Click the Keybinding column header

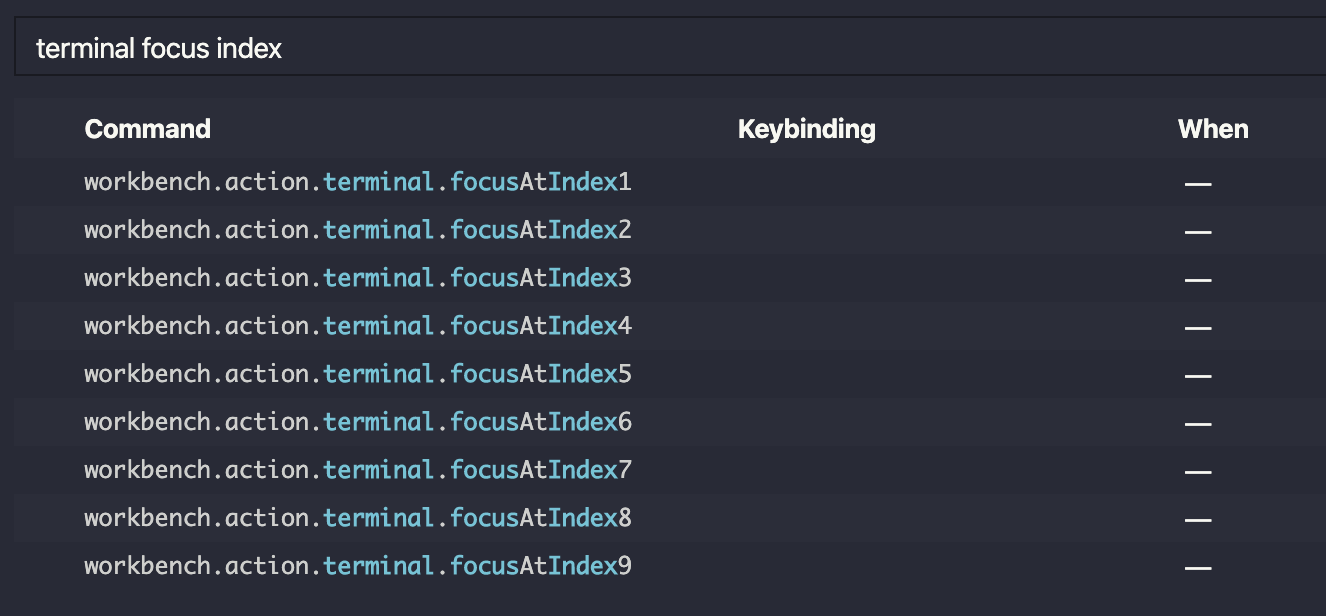806,128
